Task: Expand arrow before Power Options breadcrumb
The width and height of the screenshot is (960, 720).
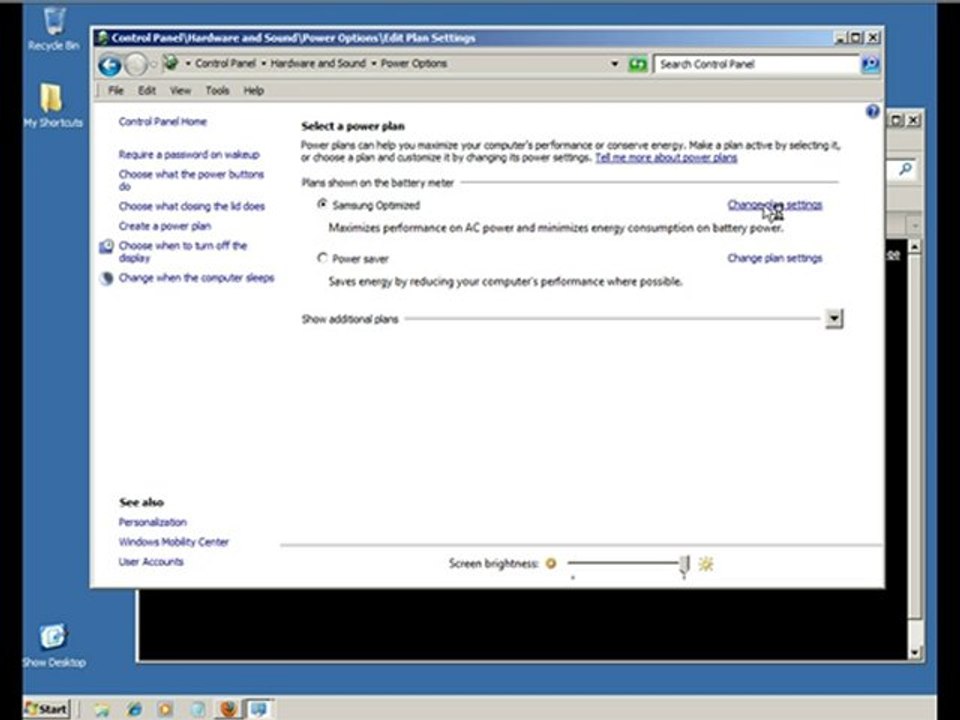Action: pos(373,63)
